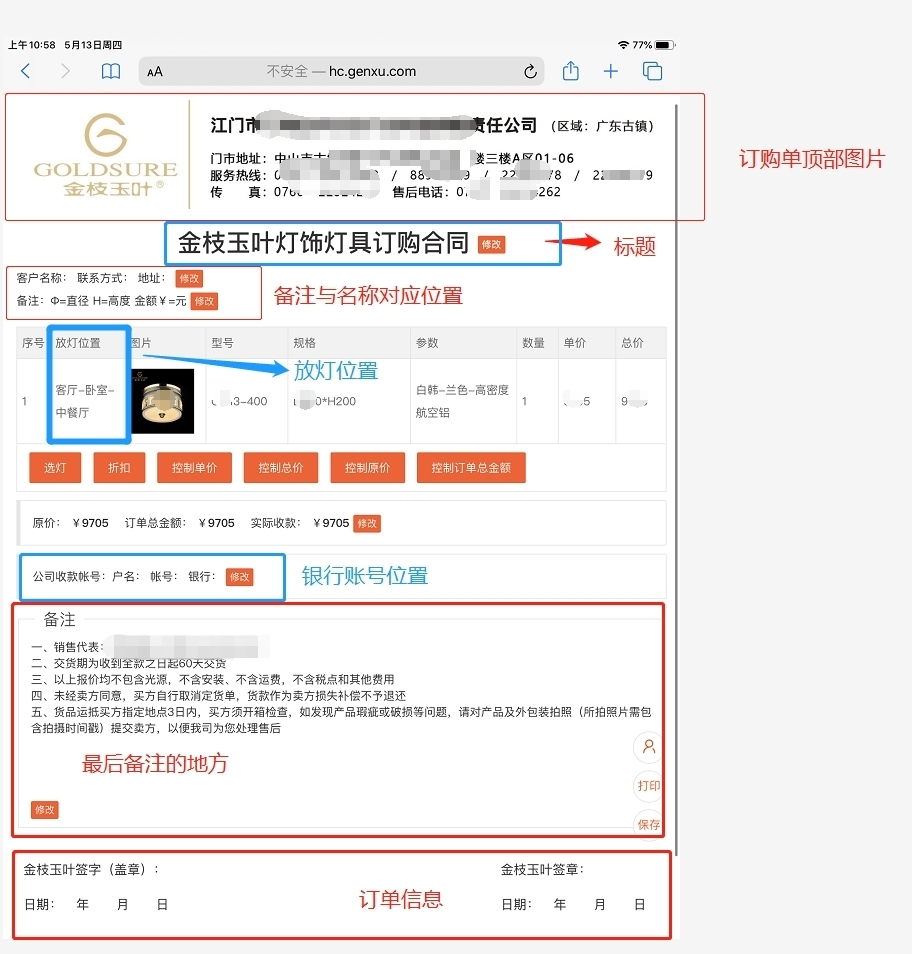Viewport: 912px width, 954px height.
Task: Open a new tab with plus icon
Action: pyautogui.click(x=611, y=71)
